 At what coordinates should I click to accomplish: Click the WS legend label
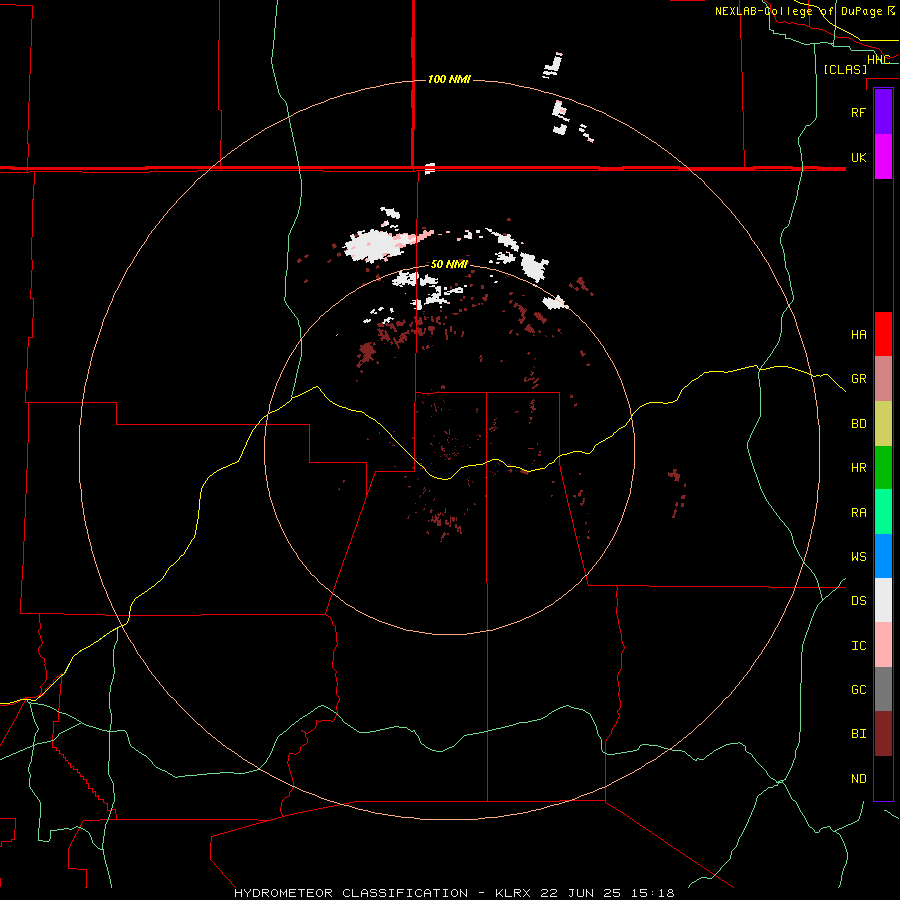859,557
